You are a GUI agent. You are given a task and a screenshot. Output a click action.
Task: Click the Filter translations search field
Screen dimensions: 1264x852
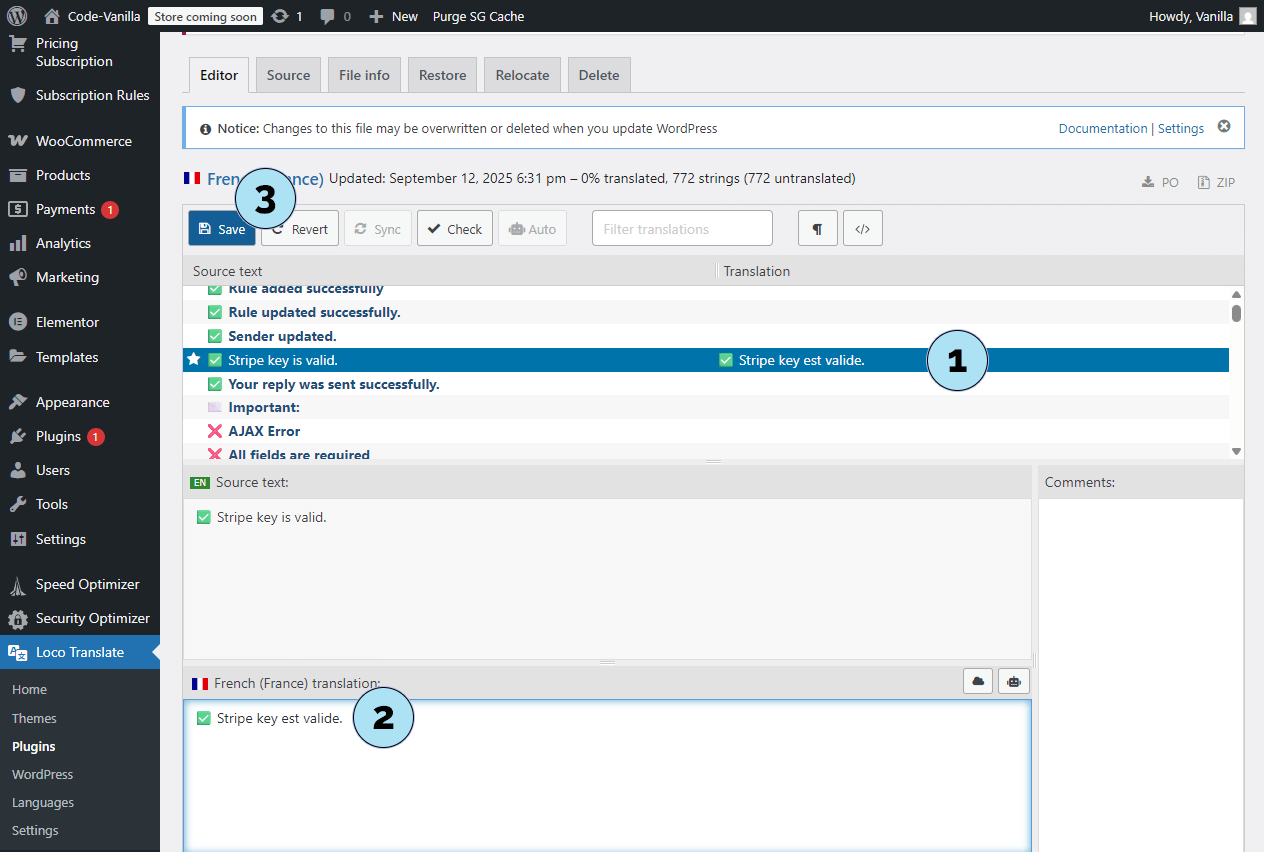pos(682,229)
